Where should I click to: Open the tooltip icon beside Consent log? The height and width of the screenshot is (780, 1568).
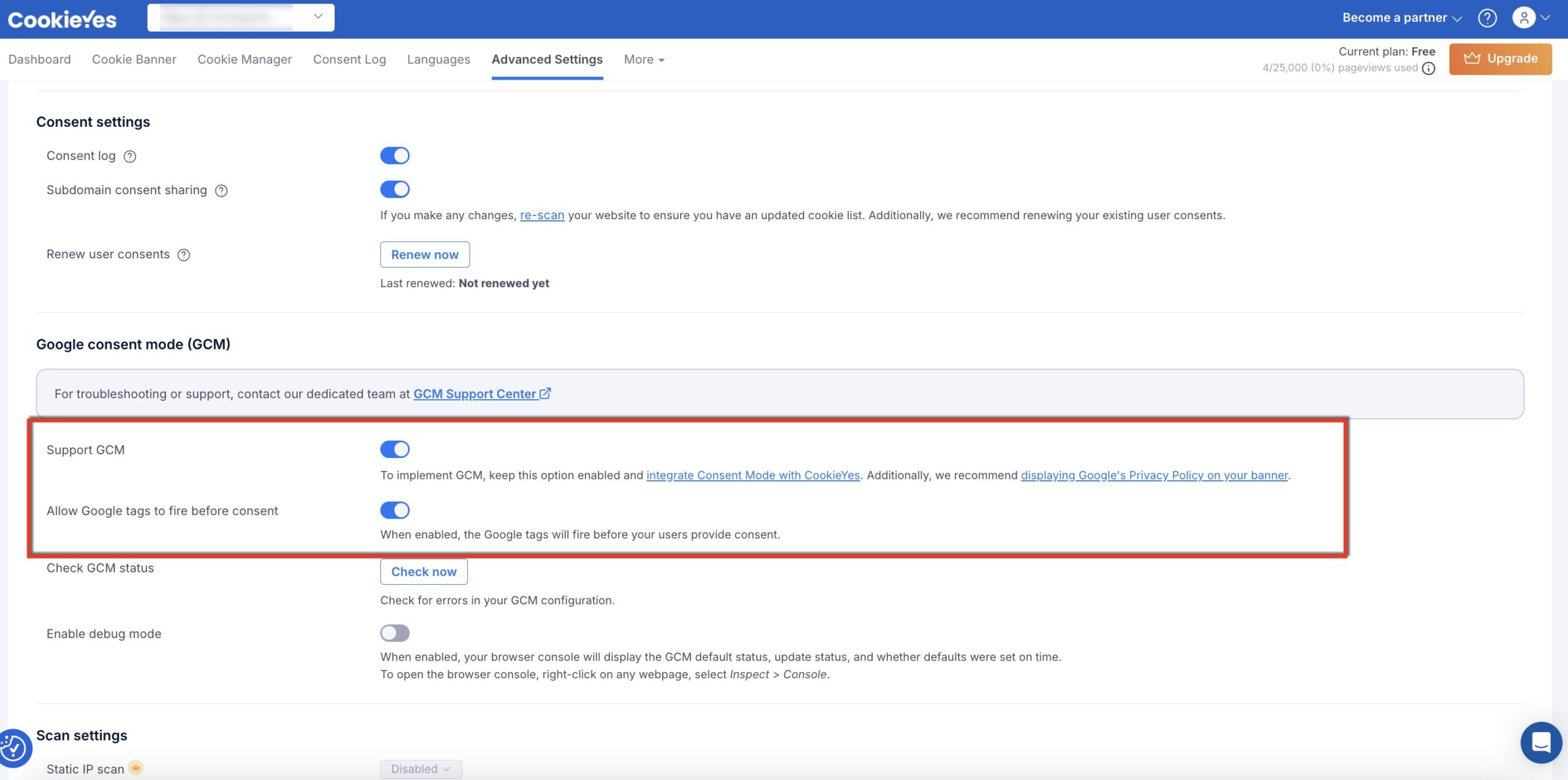pyautogui.click(x=129, y=156)
